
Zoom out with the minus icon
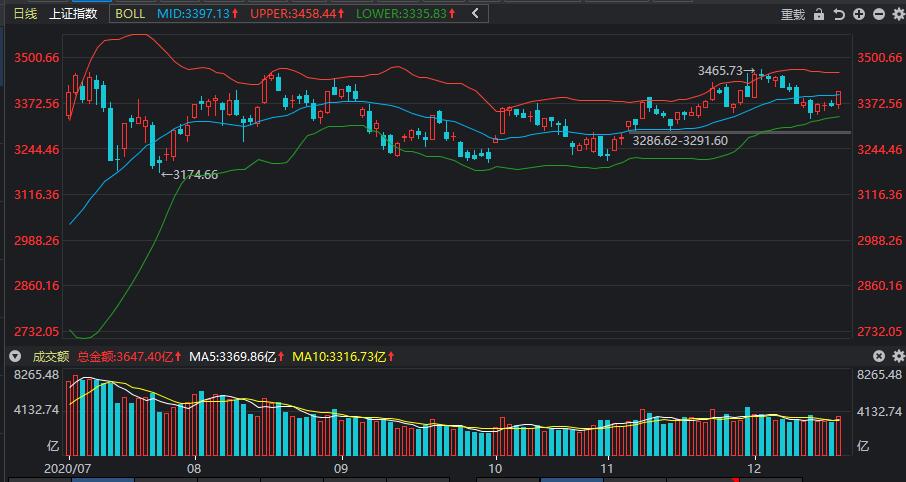[x=879, y=14]
